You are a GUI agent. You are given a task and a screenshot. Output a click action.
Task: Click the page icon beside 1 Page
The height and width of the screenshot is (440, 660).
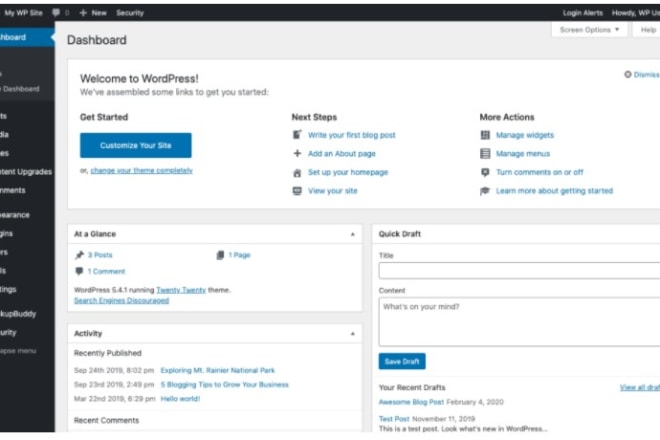click(x=220, y=255)
